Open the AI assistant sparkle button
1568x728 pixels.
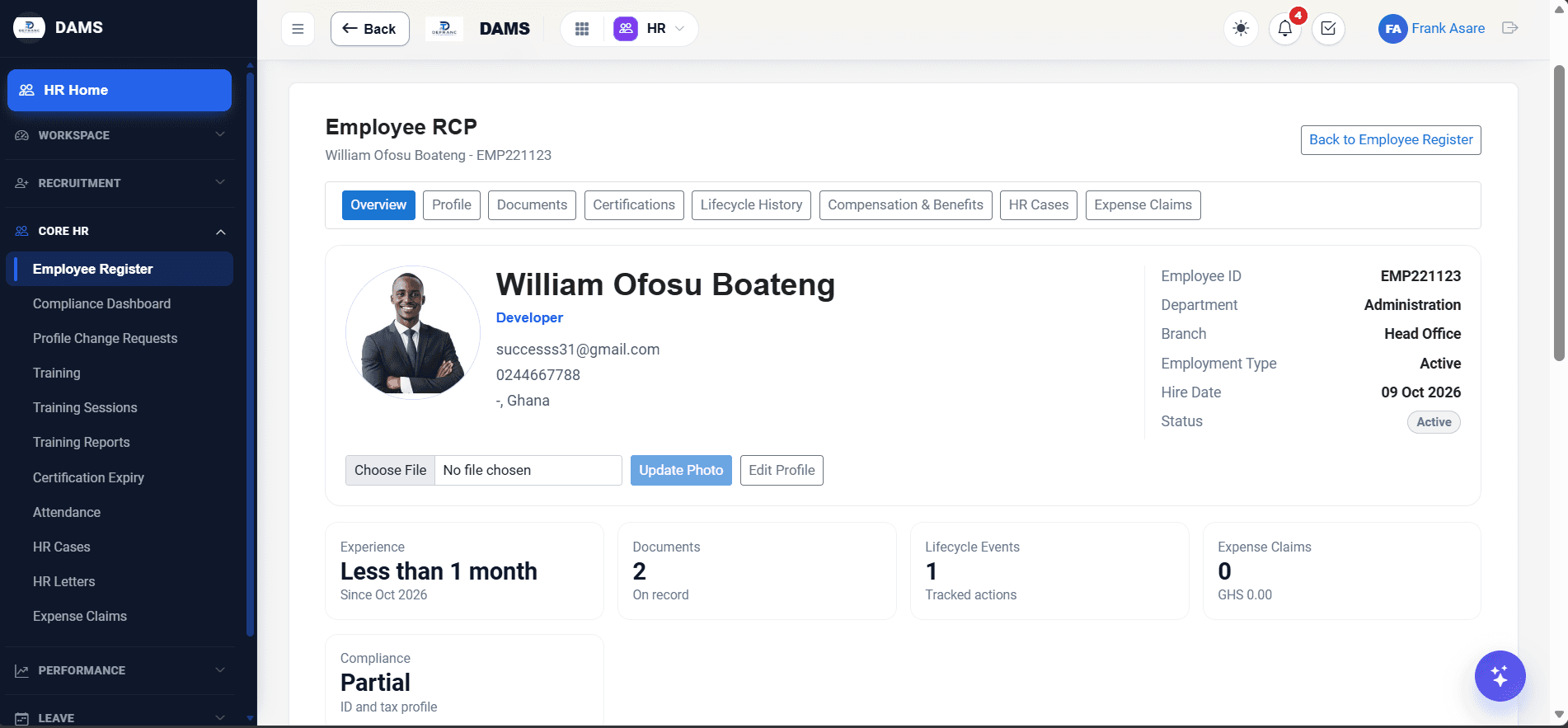pyautogui.click(x=1500, y=676)
